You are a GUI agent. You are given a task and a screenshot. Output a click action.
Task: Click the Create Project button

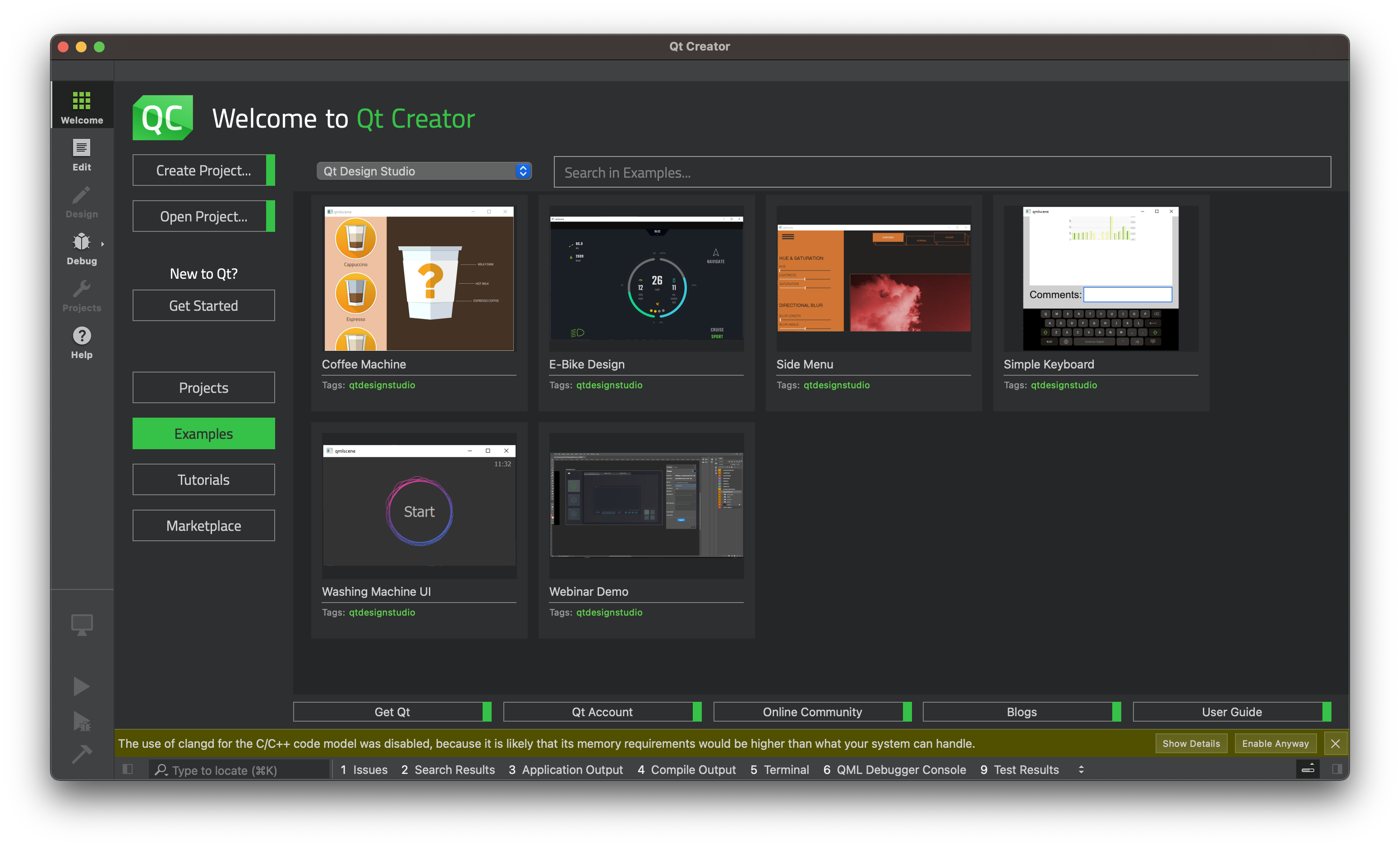pos(203,170)
